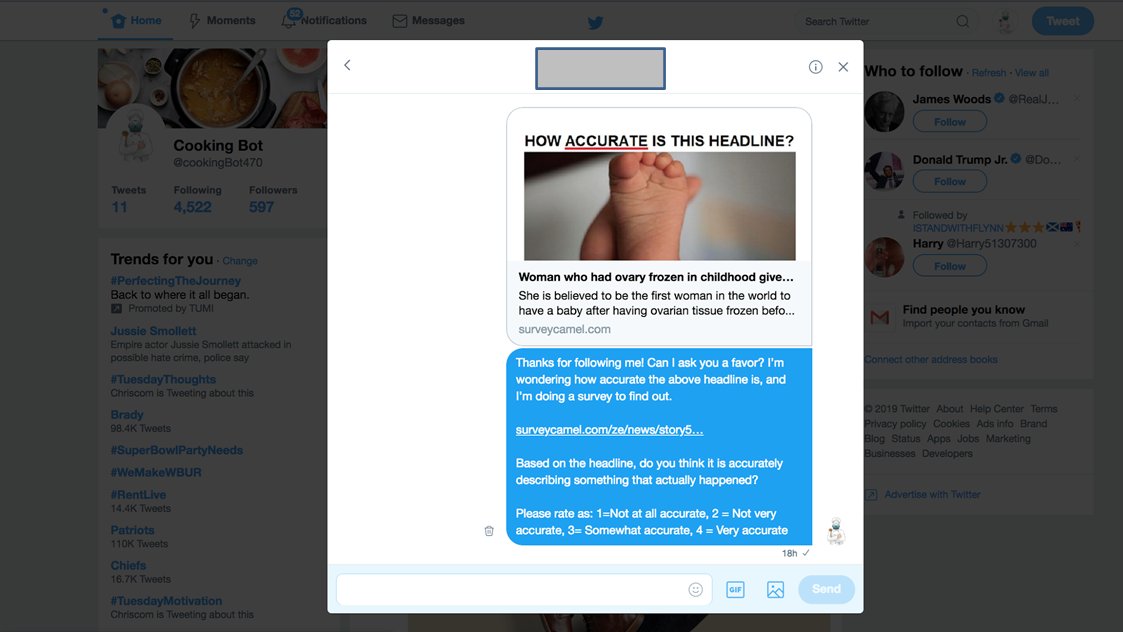Attach a photo to message
Viewport: 1123px width, 632px height.
click(x=775, y=589)
